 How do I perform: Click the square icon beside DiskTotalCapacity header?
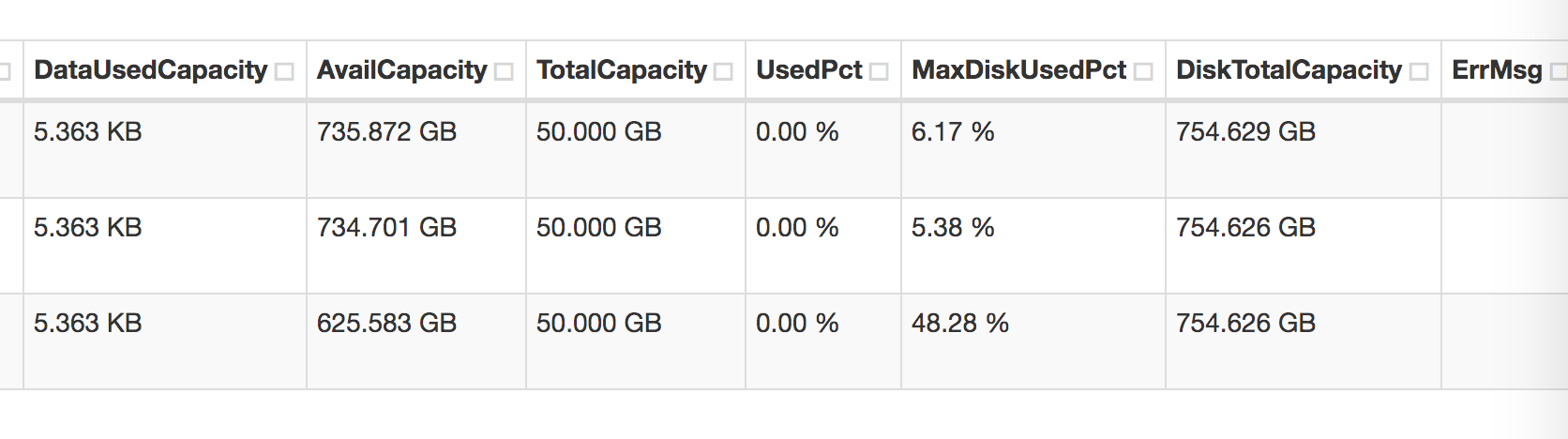point(1419,72)
